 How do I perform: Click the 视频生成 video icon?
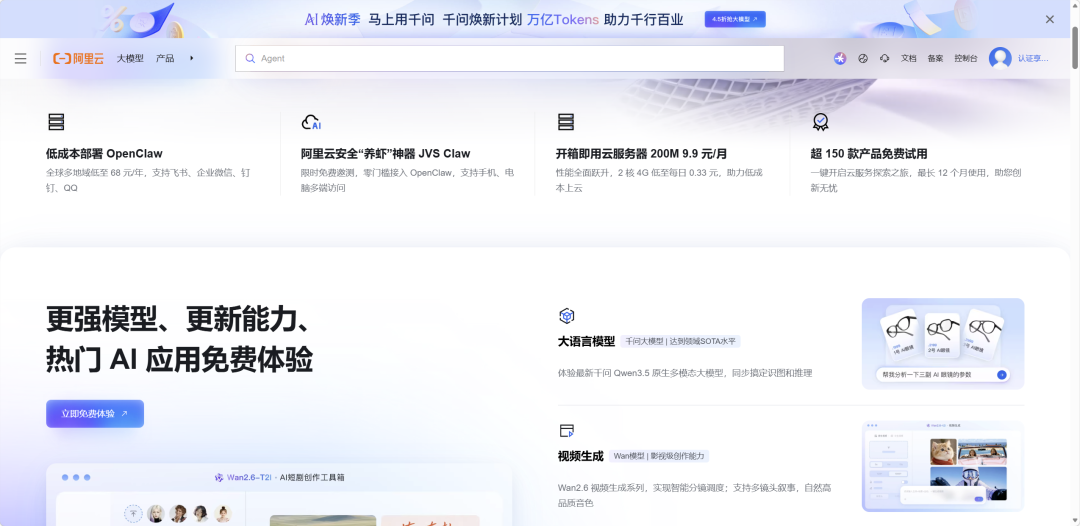point(567,431)
